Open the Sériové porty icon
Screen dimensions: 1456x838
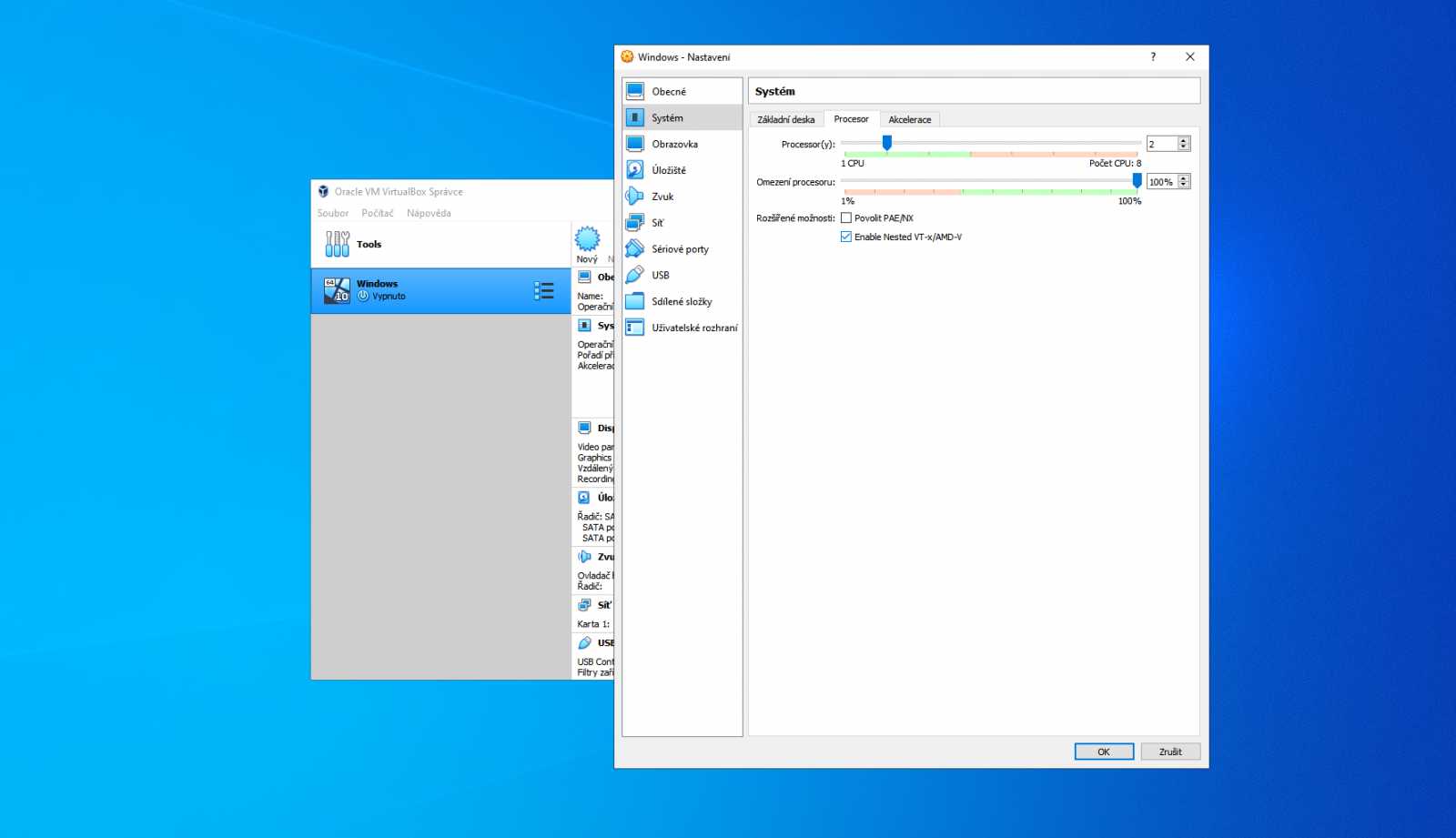pyautogui.click(x=635, y=248)
